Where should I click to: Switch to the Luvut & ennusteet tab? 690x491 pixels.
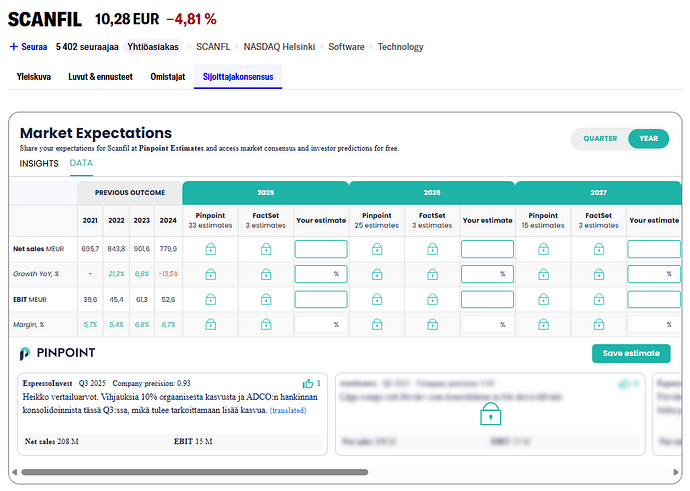100,76
